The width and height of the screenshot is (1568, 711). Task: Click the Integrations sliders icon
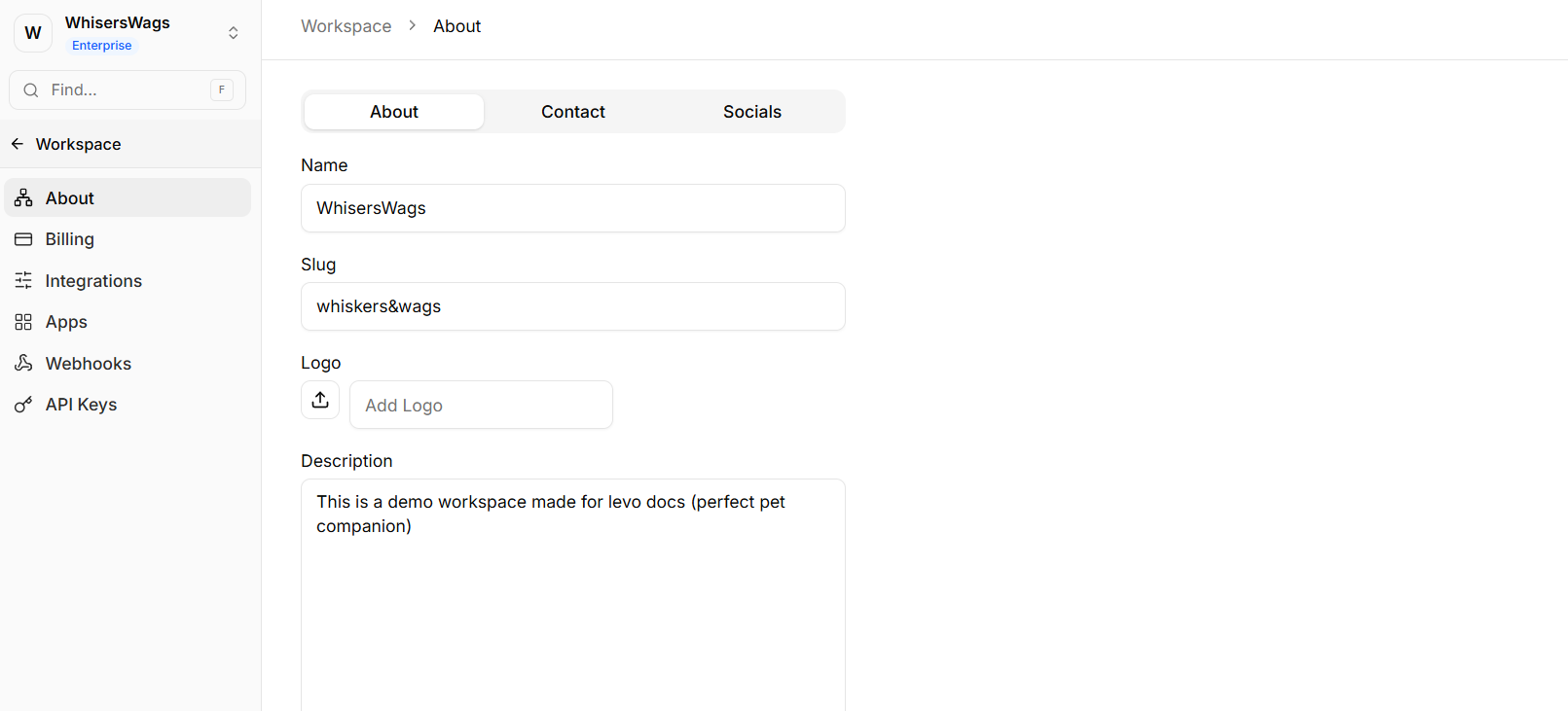23,281
